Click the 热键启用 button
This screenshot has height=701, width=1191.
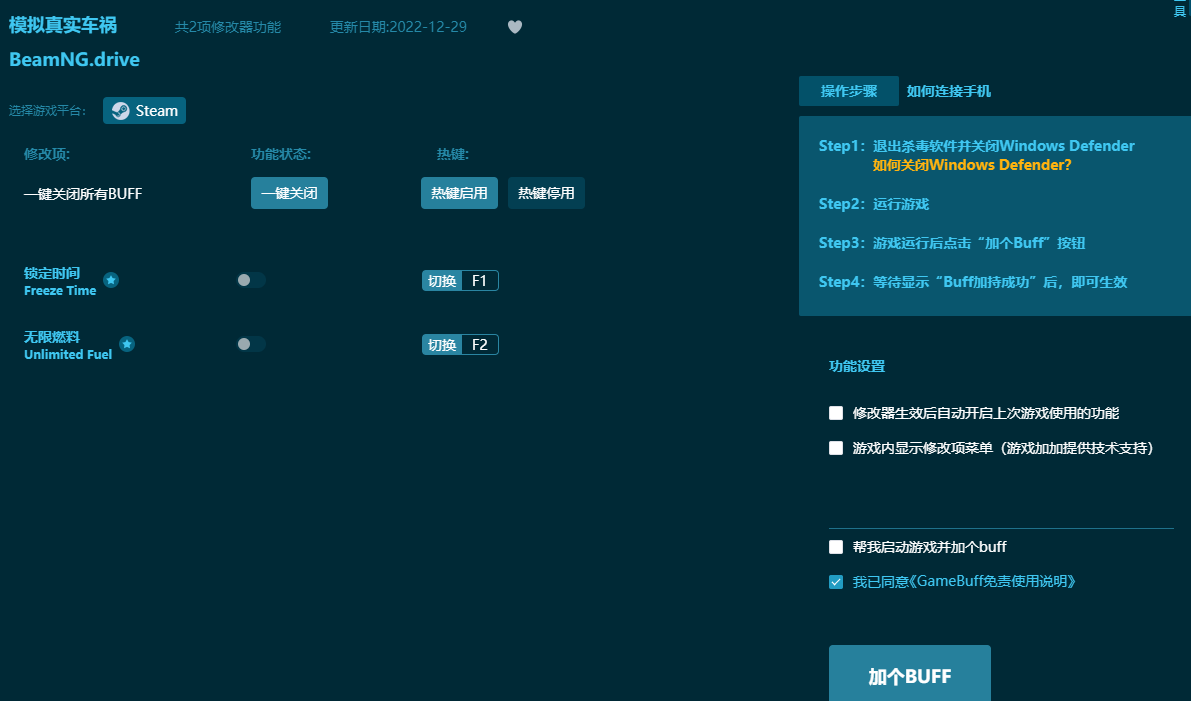coord(460,193)
